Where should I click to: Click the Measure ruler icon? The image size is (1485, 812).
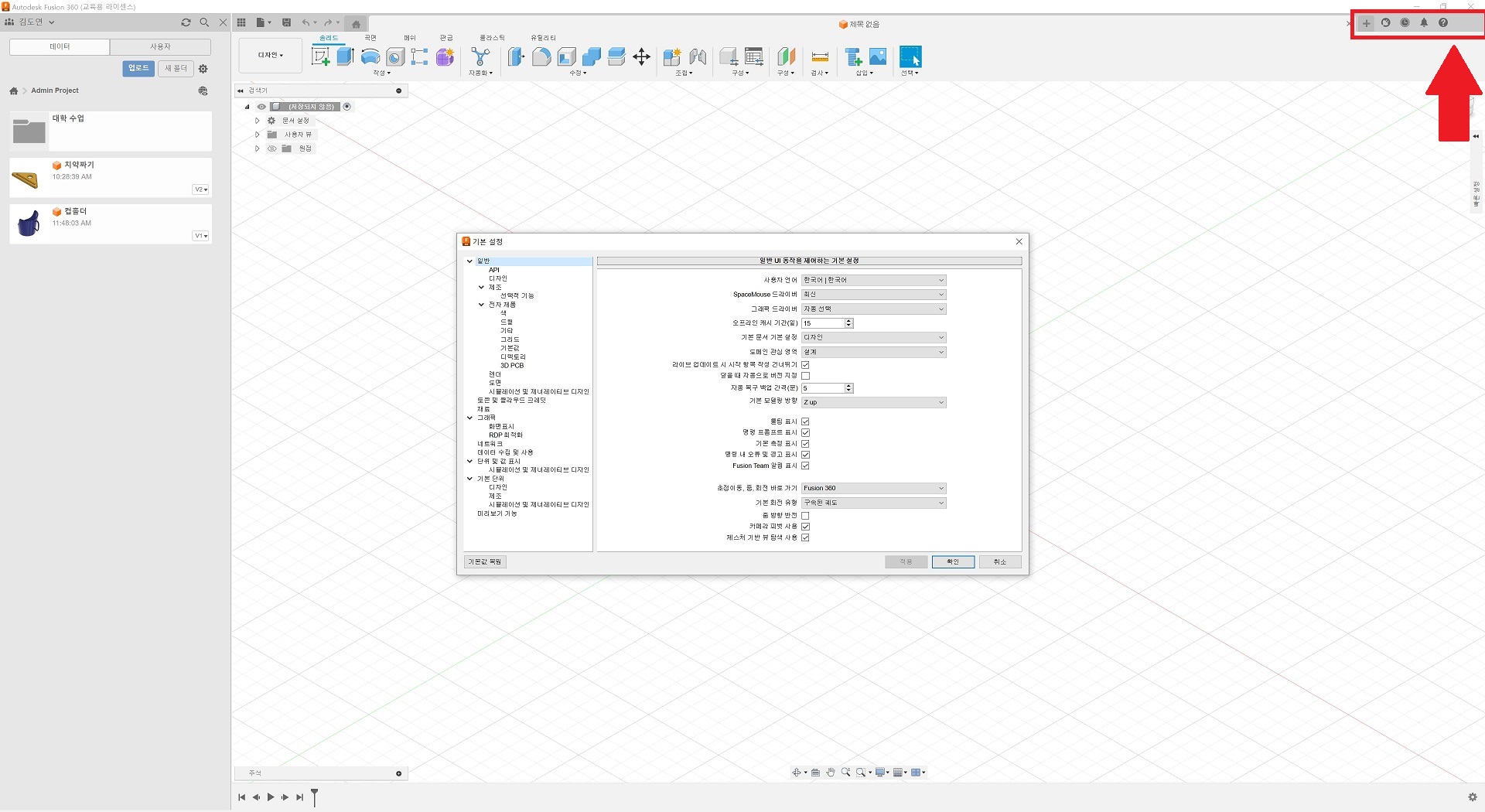coord(820,56)
